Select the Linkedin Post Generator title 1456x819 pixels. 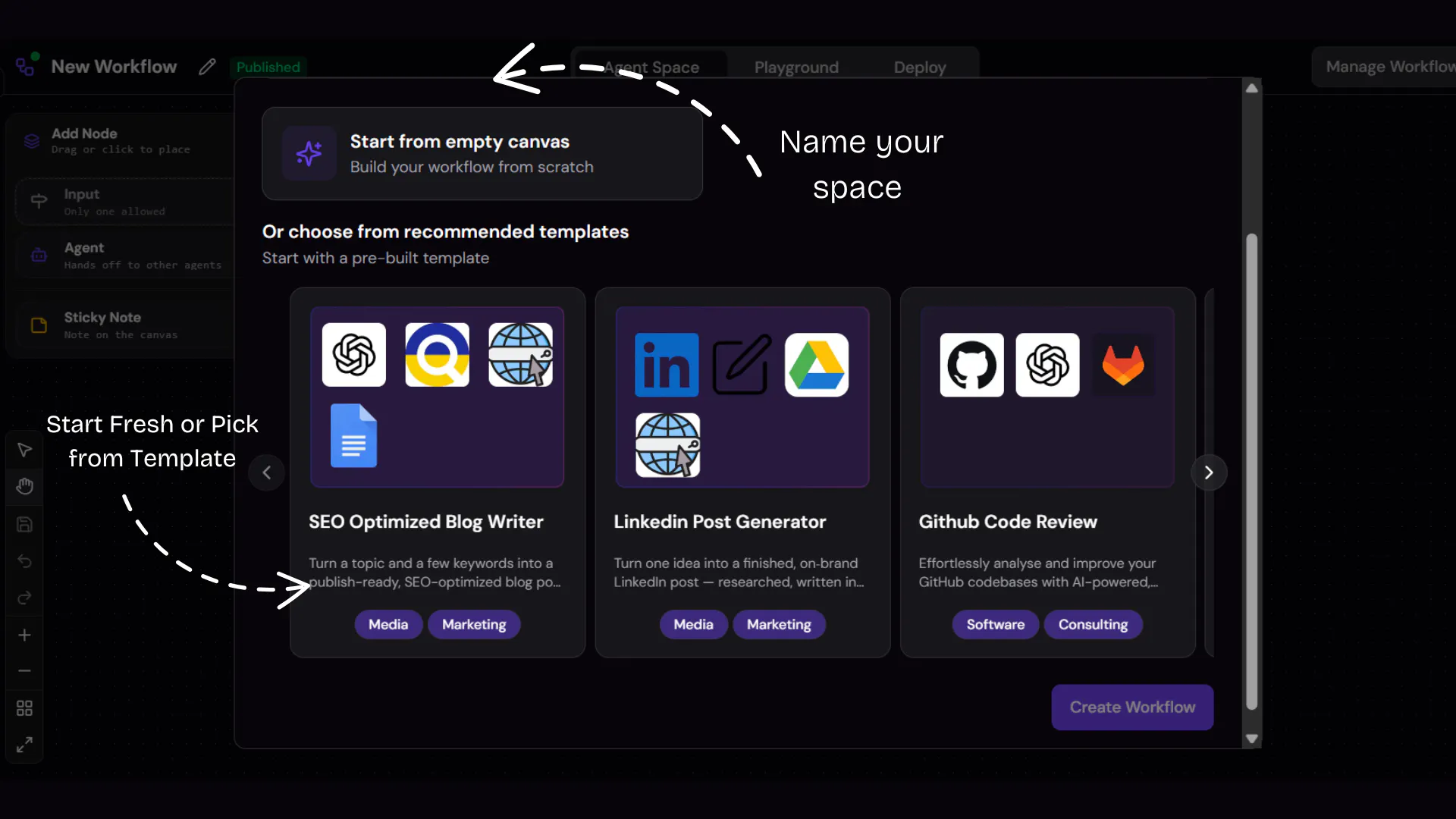pyautogui.click(x=720, y=522)
